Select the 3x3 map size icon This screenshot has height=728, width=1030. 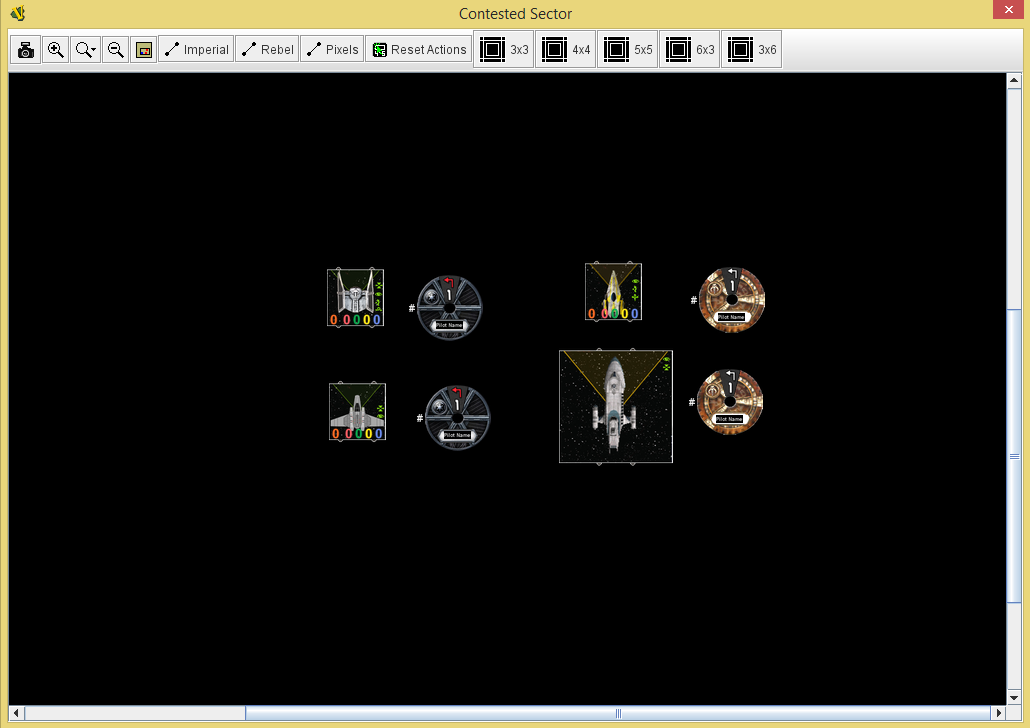[503, 48]
